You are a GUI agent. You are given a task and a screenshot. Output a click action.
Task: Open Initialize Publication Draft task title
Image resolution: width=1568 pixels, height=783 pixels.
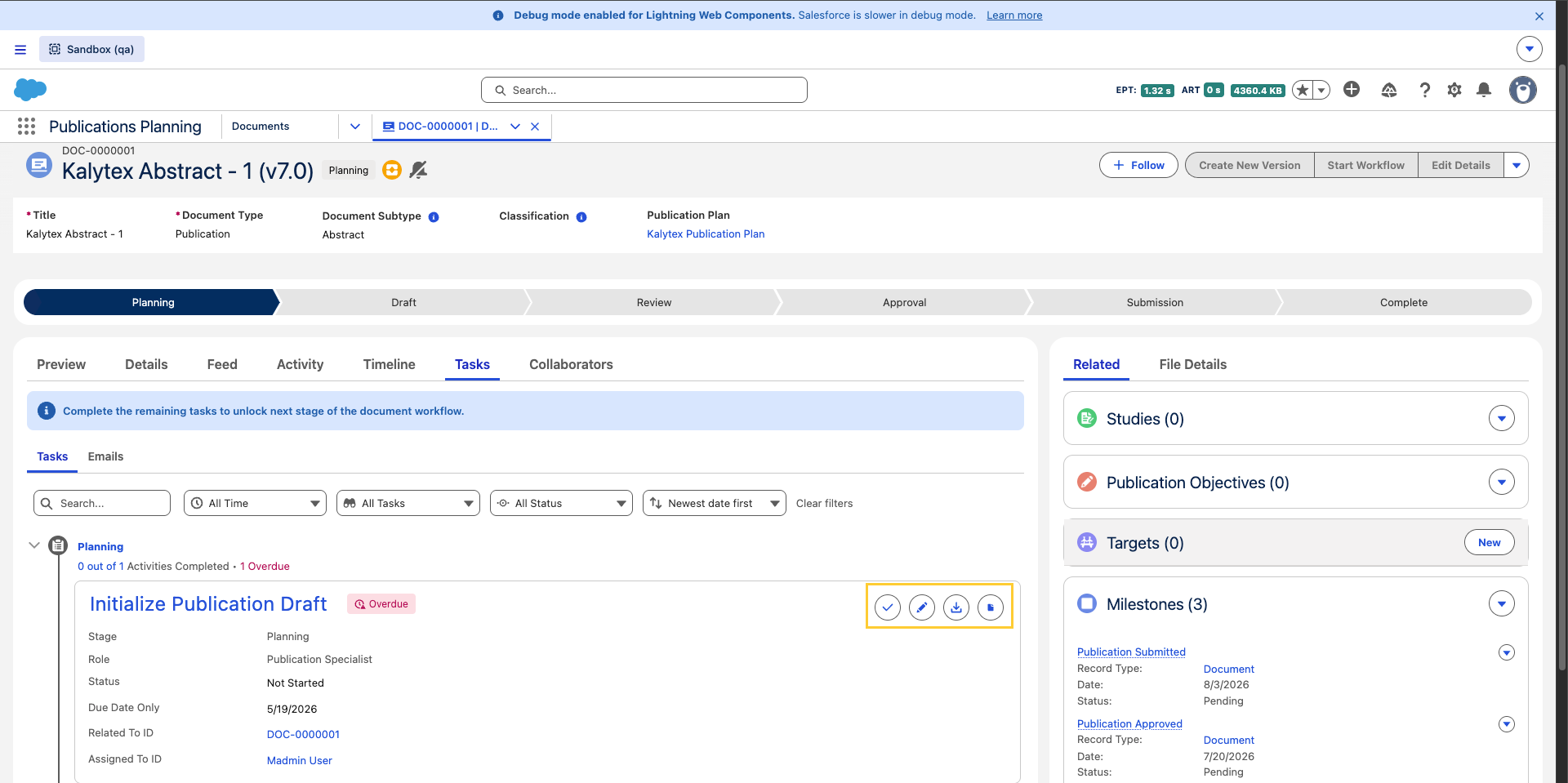[208, 604]
